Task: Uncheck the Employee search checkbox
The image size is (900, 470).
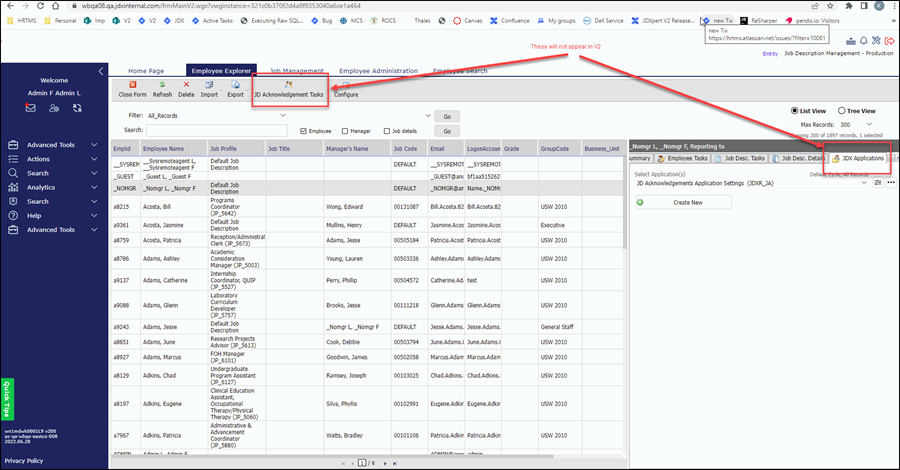Action: (304, 130)
